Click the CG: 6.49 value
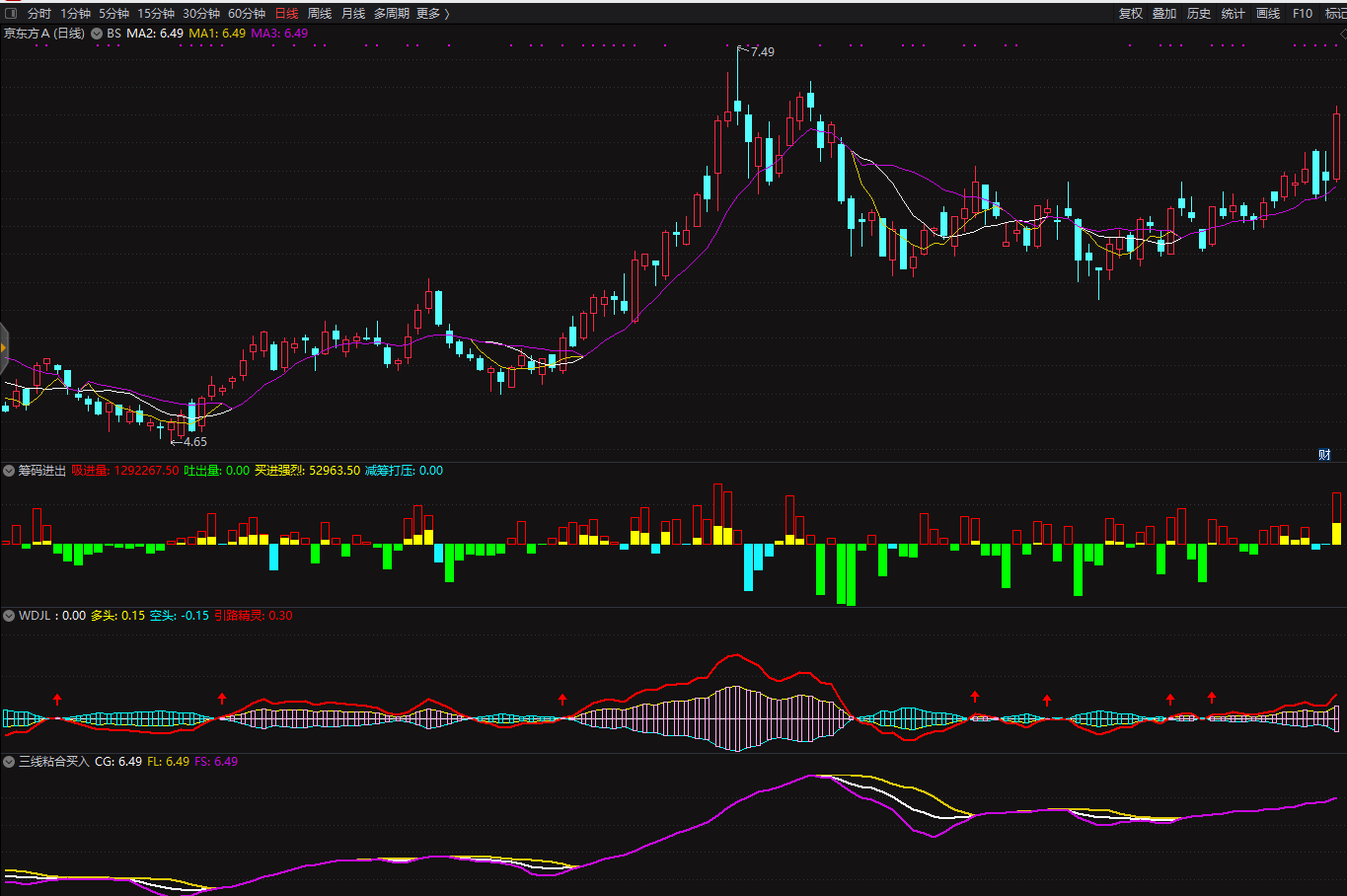Screen dimensions: 1347x896 118,762
